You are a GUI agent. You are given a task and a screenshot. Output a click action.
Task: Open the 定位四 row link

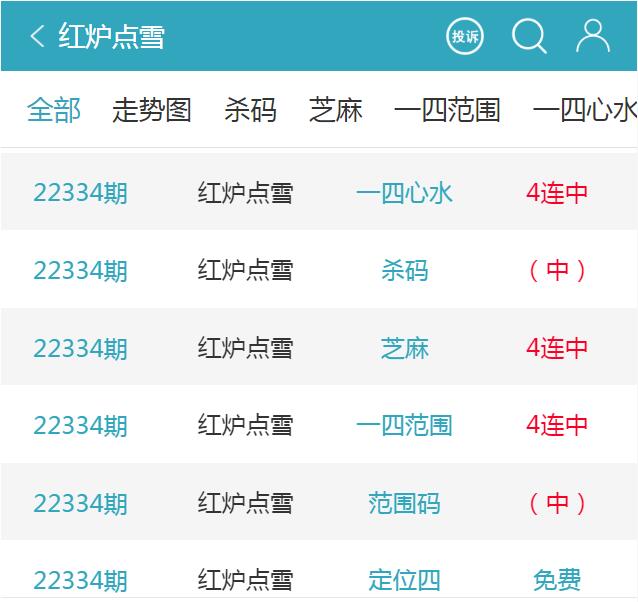pyautogui.click(x=404, y=580)
